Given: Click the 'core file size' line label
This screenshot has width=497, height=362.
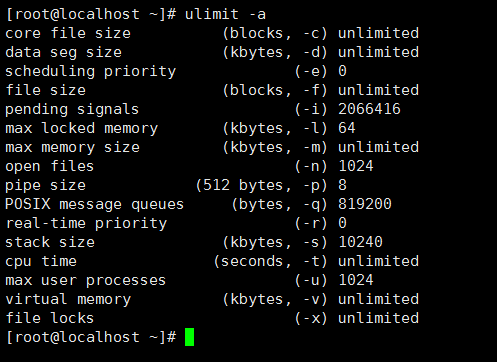Looking at the screenshot, I should coord(68,33).
